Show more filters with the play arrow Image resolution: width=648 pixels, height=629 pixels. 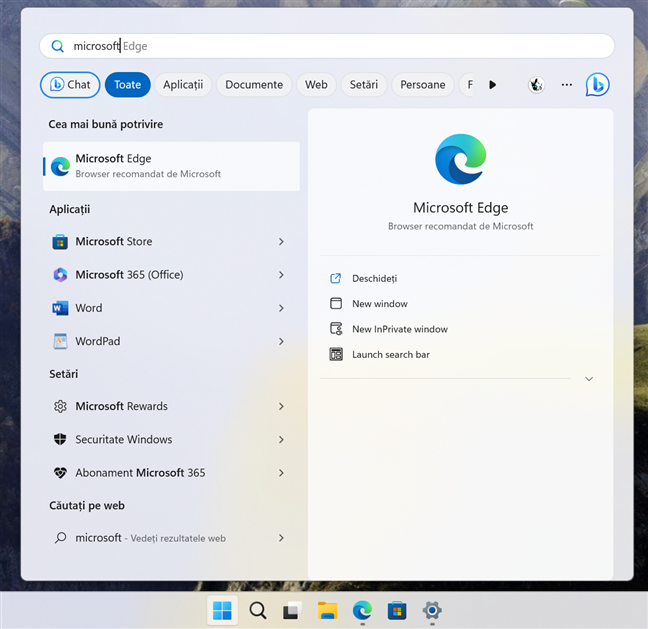coord(492,85)
